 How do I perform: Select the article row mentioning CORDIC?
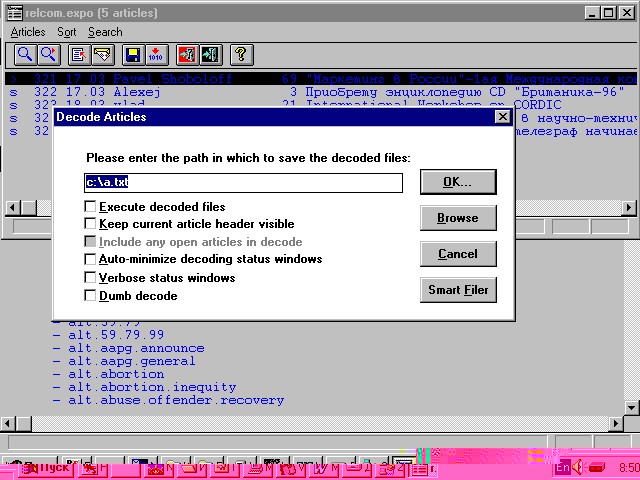click(x=321, y=104)
